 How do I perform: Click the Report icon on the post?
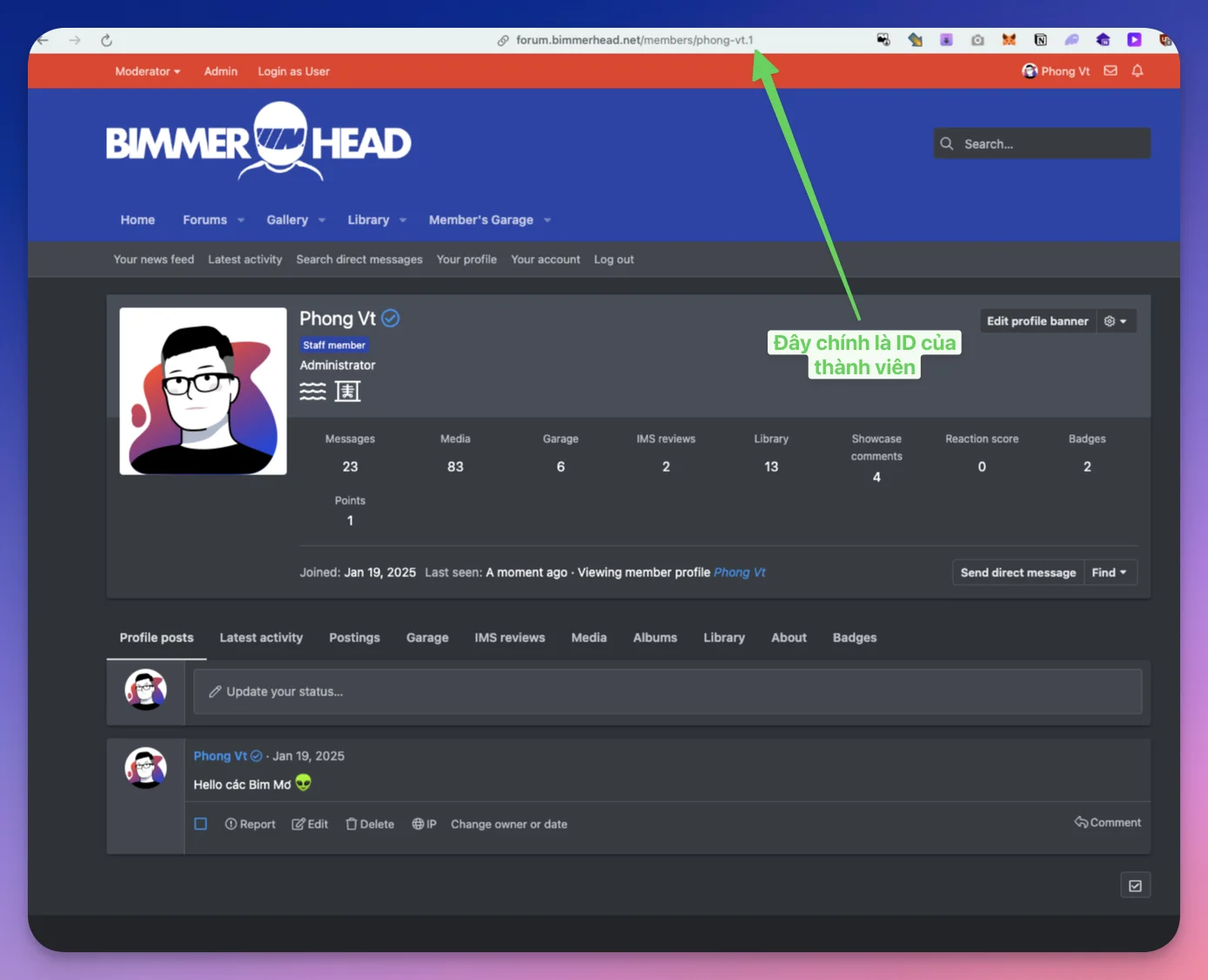231,824
